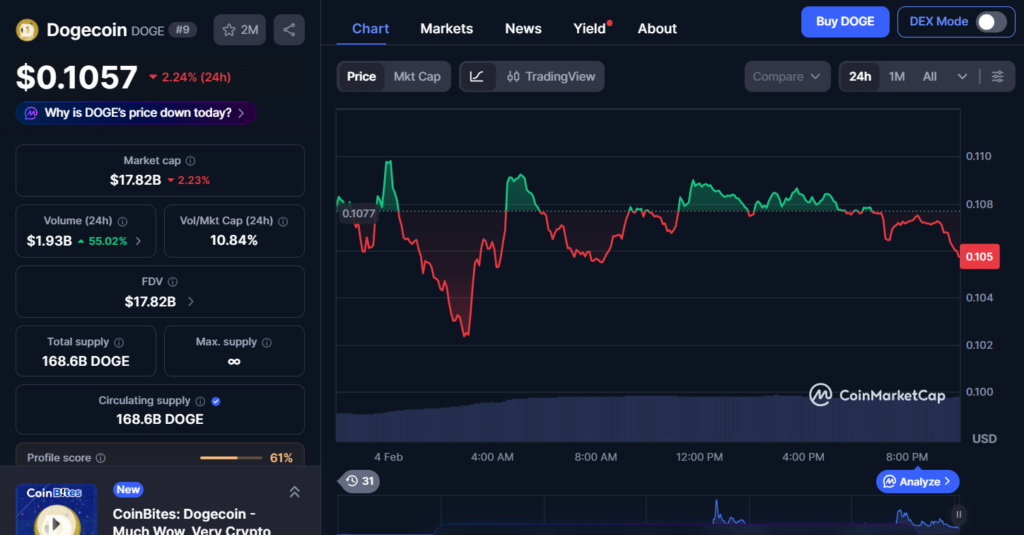Open the chart settings sliders icon

(997, 77)
